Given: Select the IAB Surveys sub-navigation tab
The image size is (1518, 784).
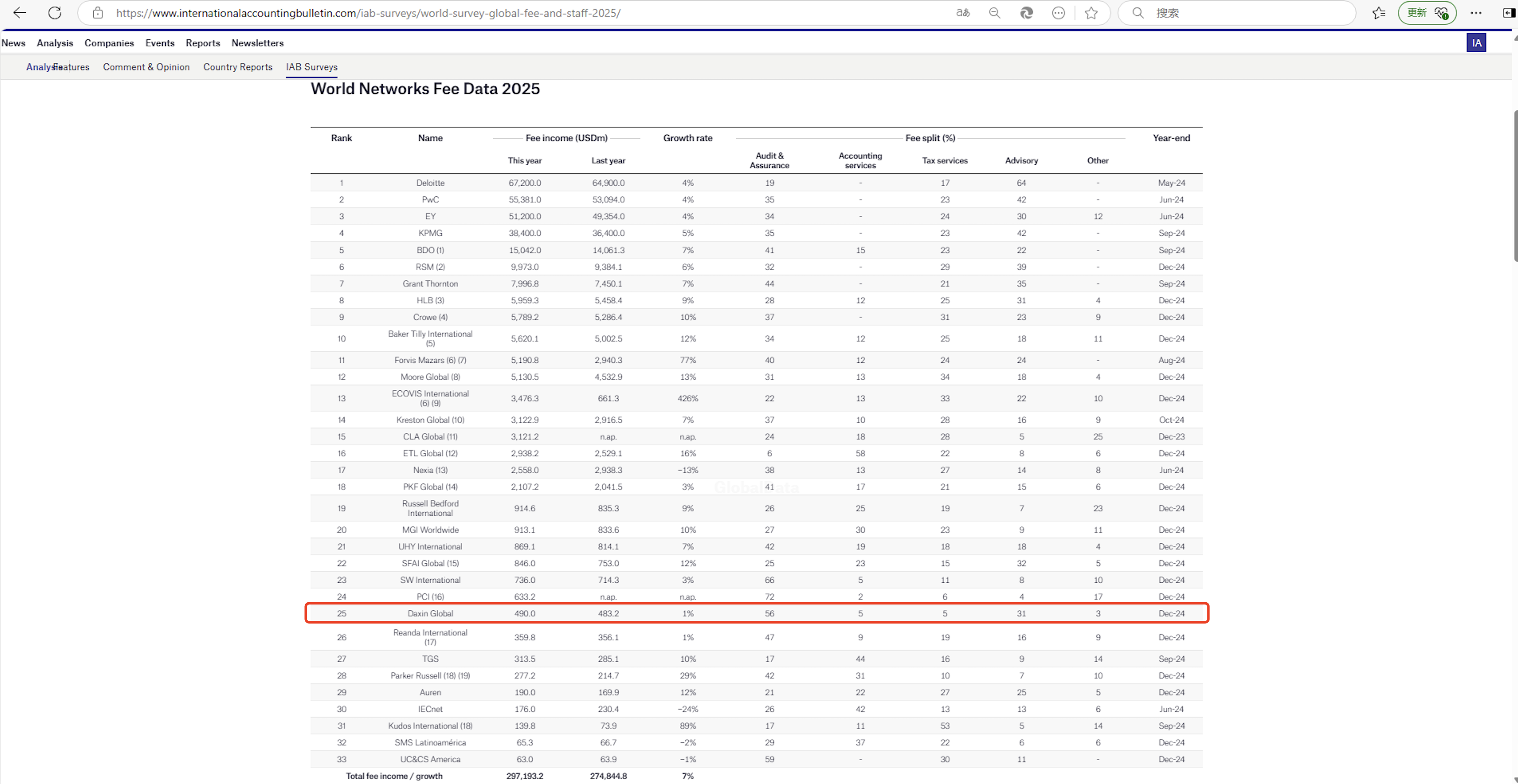Looking at the screenshot, I should 312,67.
